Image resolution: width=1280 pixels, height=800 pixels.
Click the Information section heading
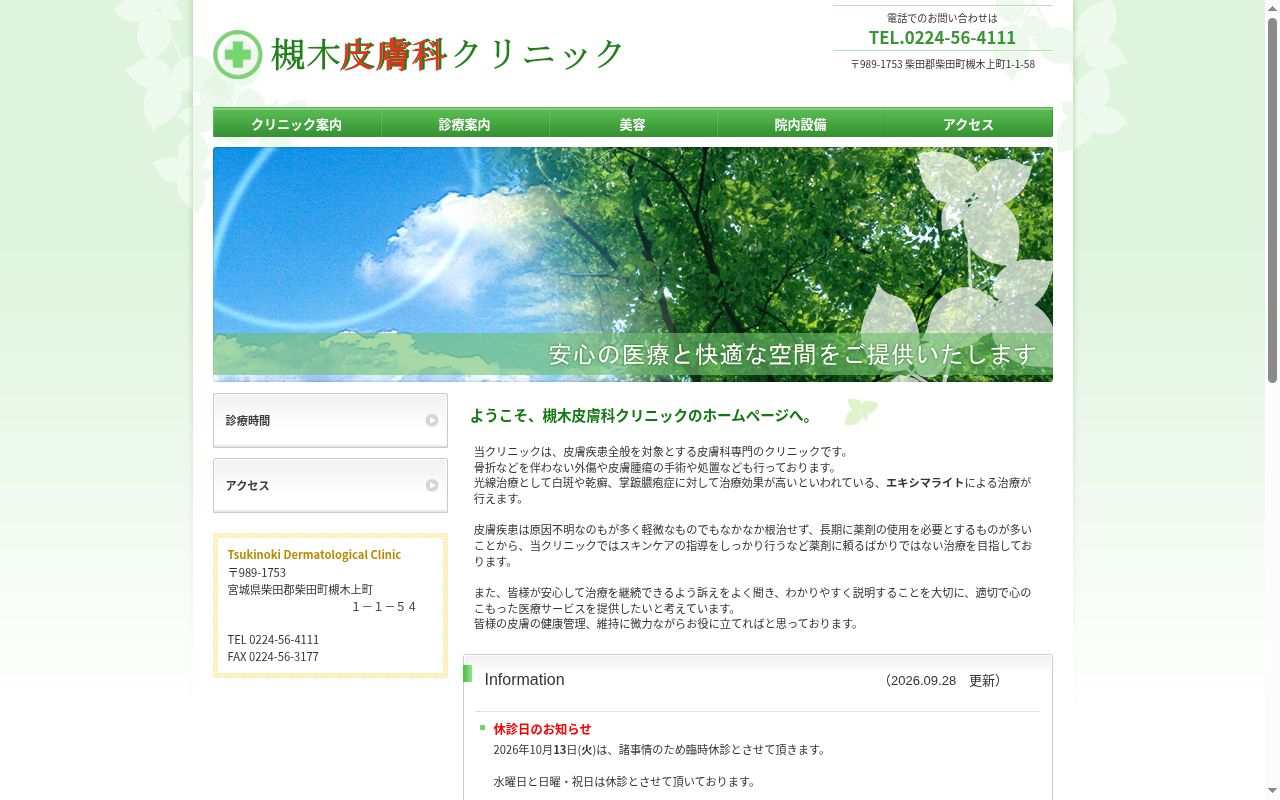click(524, 679)
